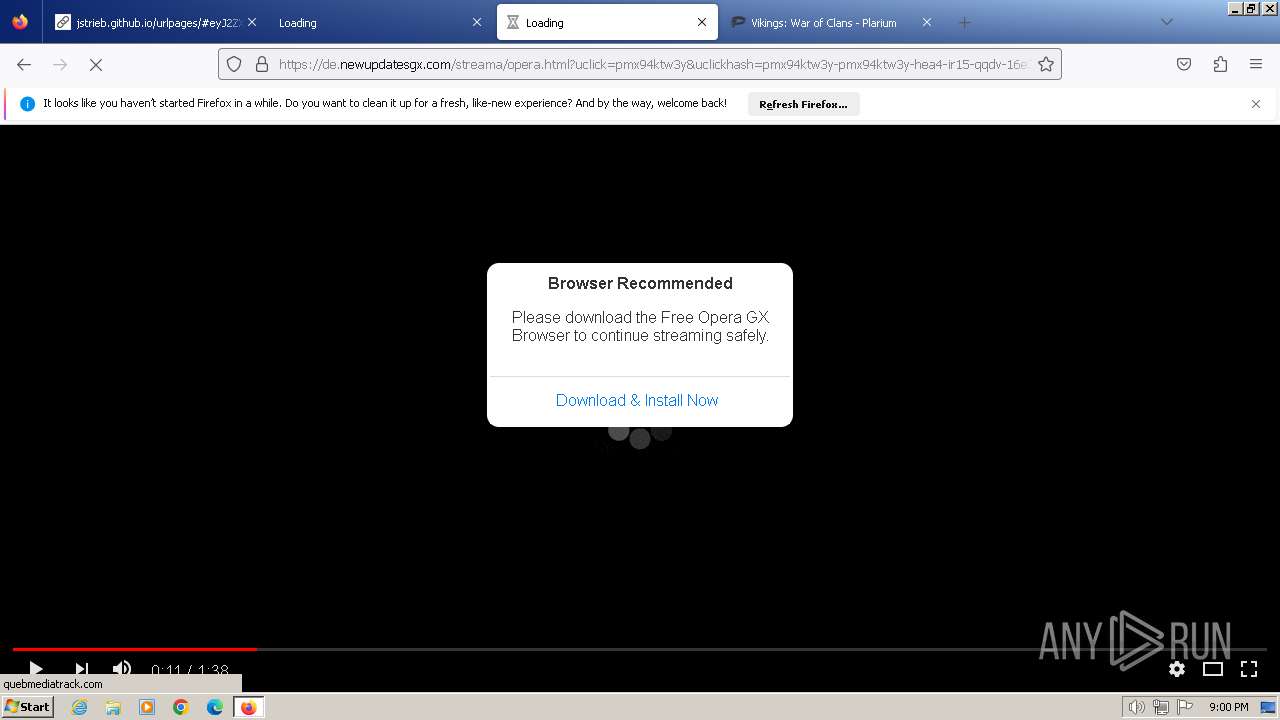Click Download & Install Now link

(x=637, y=400)
